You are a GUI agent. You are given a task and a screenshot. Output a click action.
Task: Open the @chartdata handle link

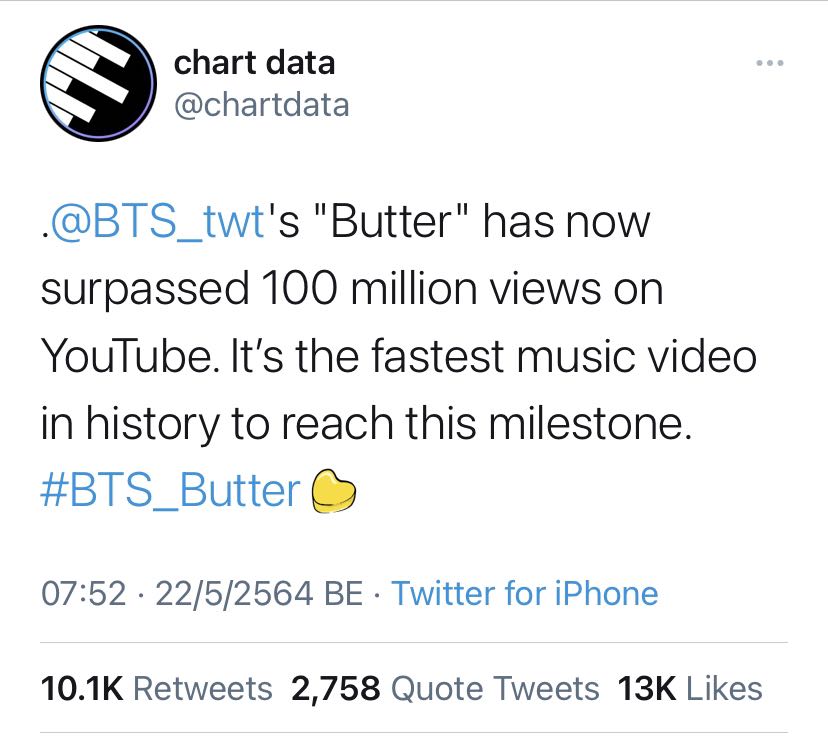click(261, 104)
